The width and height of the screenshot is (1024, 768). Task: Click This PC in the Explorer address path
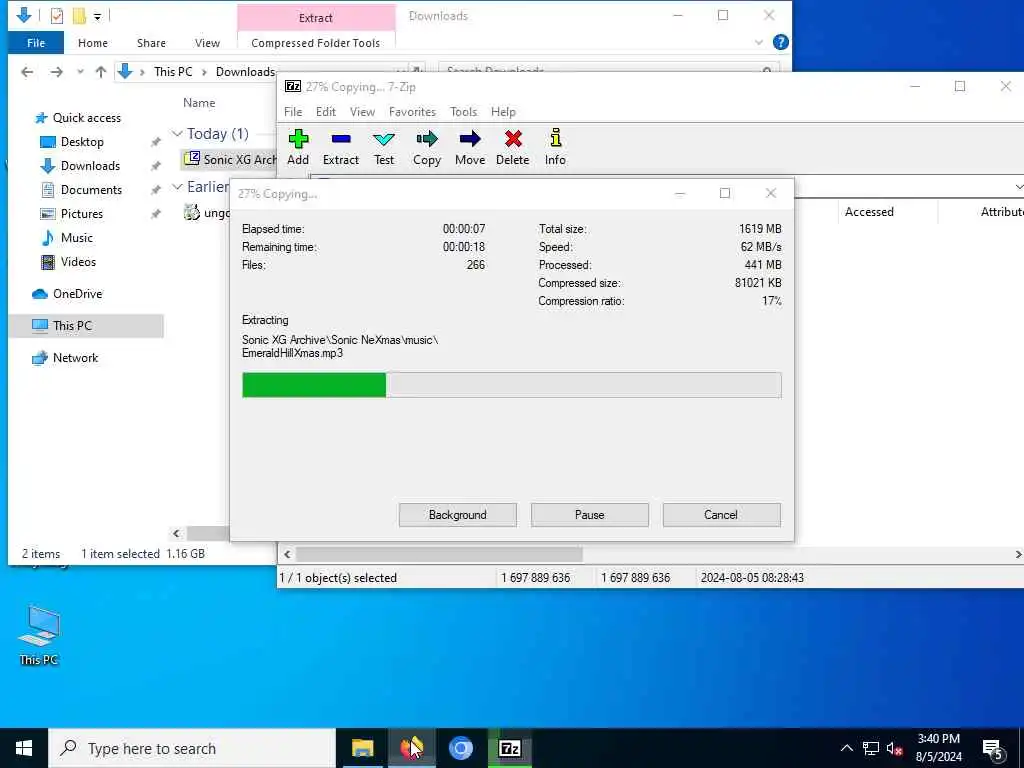[173, 72]
